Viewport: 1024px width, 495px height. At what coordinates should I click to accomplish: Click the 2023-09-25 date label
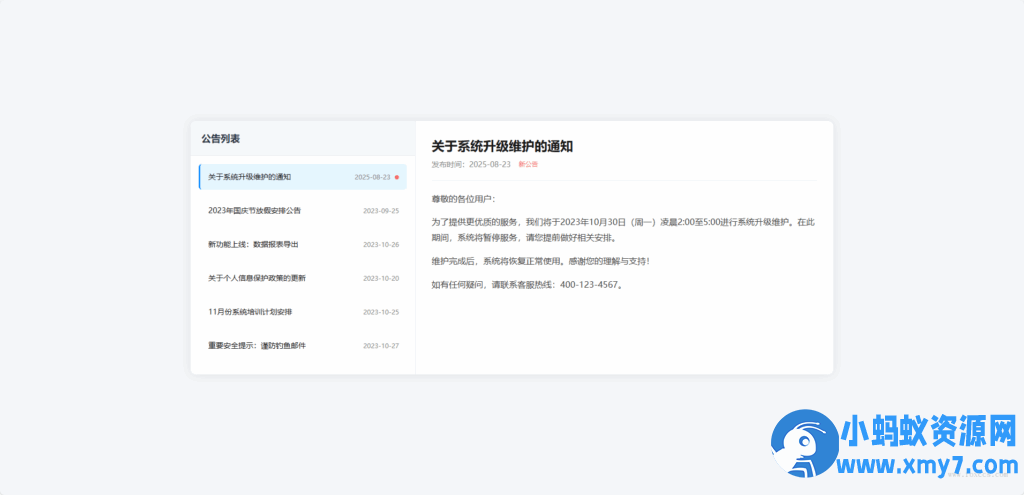[x=381, y=210]
